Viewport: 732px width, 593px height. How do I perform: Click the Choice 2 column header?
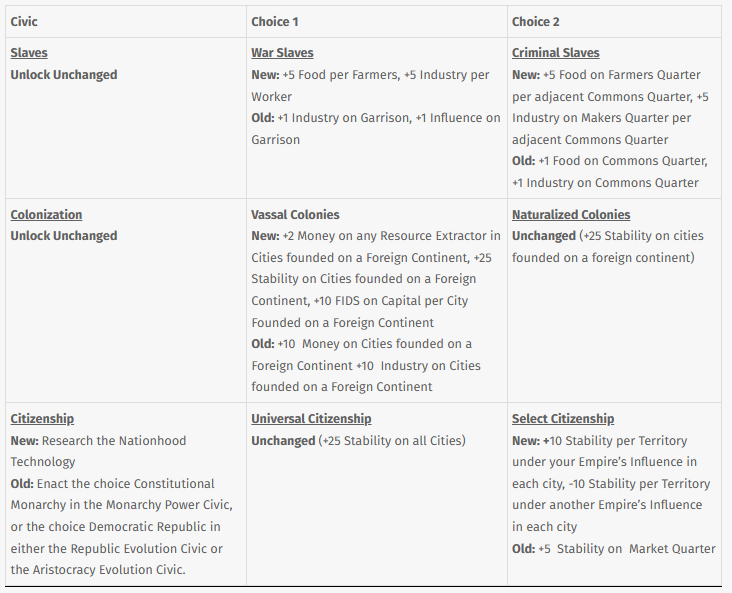pos(535,21)
